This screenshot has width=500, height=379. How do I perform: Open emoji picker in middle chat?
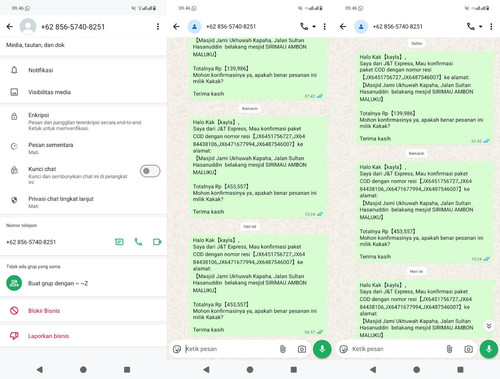click(x=177, y=349)
